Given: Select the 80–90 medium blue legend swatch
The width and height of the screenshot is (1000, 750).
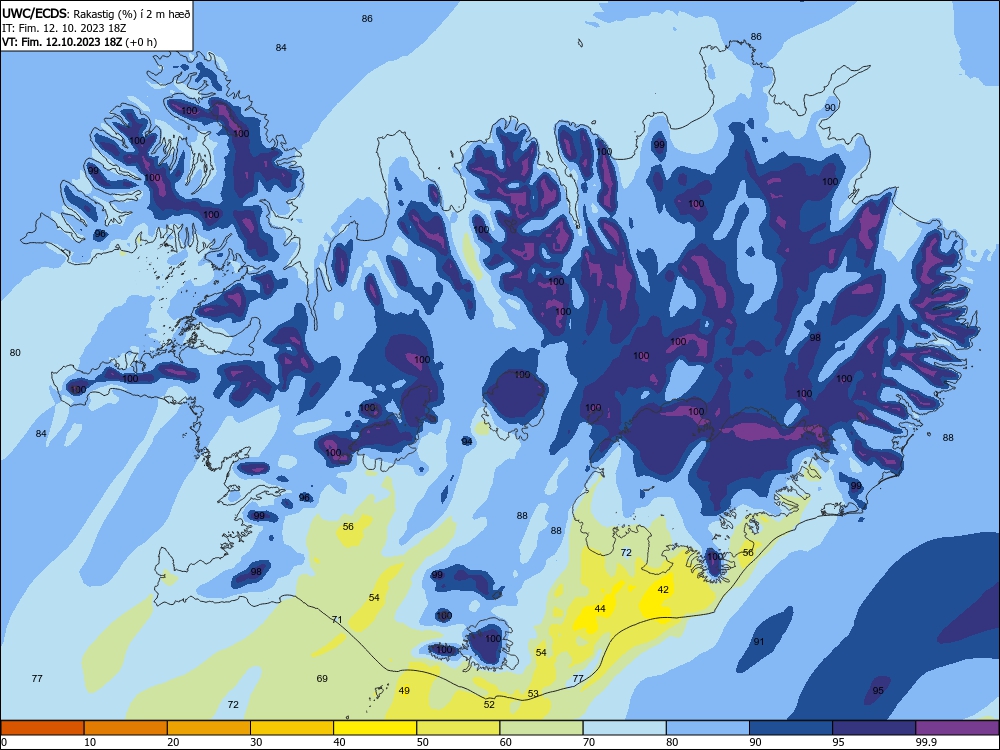Looking at the screenshot, I should (x=708, y=728).
